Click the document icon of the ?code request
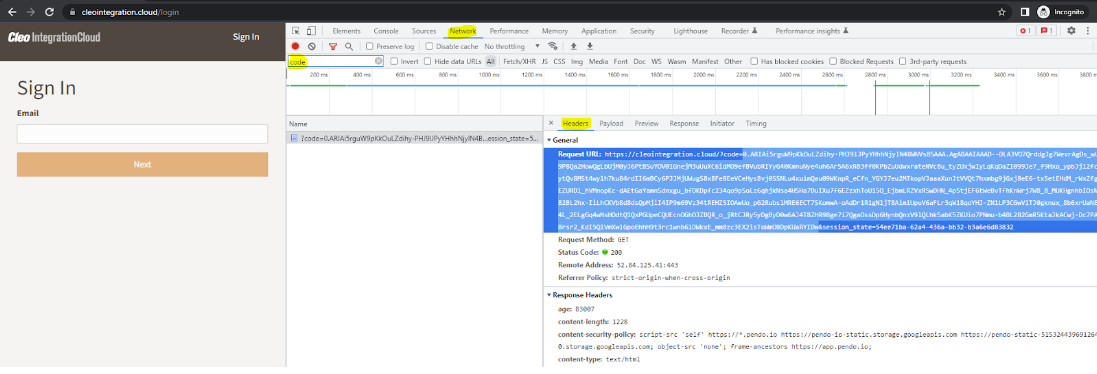Image resolution: width=1097 pixels, height=374 pixels. [x=295, y=138]
